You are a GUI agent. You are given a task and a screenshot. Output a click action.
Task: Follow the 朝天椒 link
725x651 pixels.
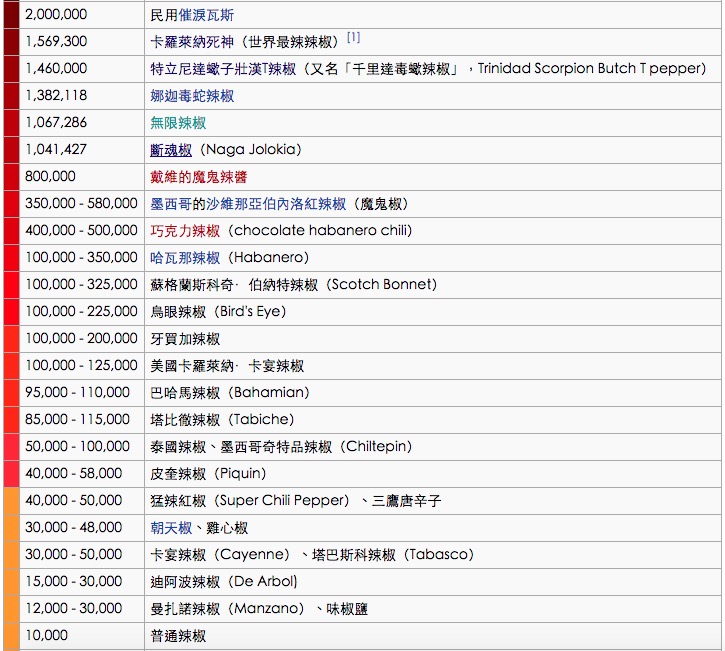tap(171, 528)
